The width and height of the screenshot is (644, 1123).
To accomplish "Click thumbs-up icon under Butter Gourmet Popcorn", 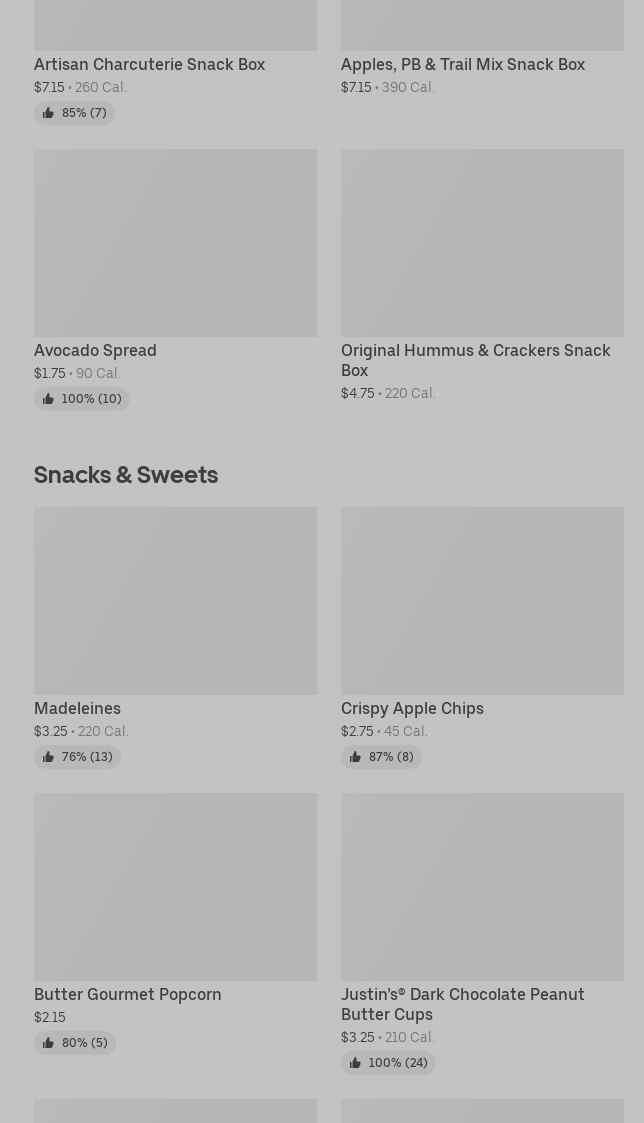I will click(x=48, y=1043).
